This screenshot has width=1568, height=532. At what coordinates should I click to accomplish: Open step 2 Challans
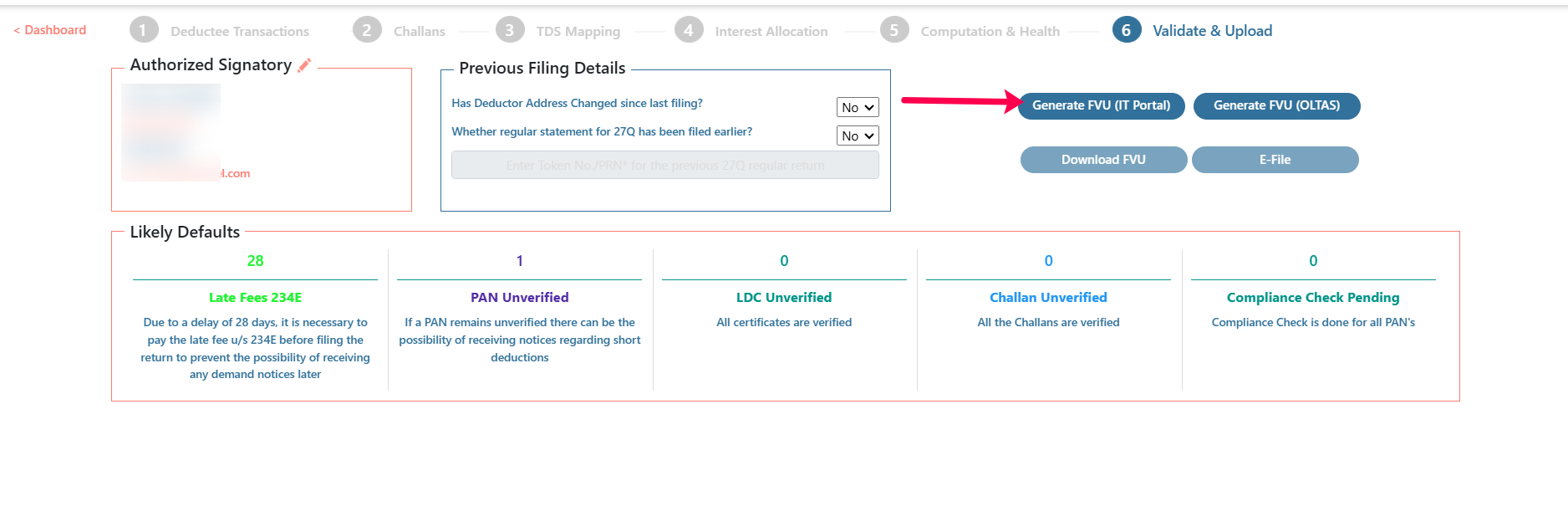coord(400,31)
